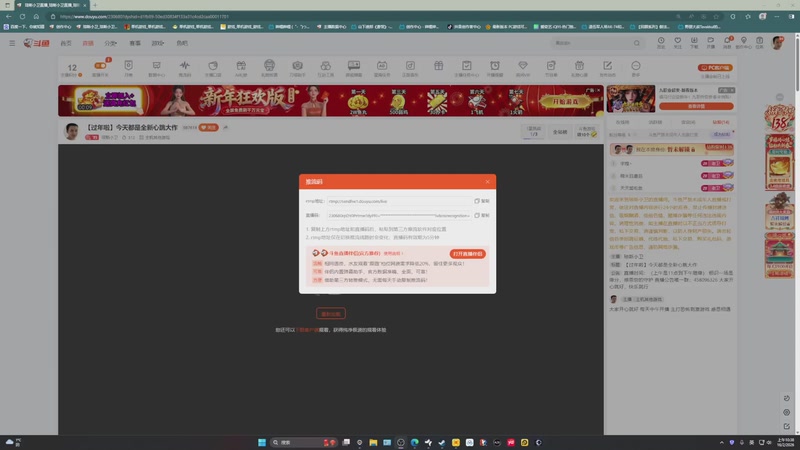This screenshot has height=450, width=800.
Task: Open the Windows Start button
Action: 262,442
